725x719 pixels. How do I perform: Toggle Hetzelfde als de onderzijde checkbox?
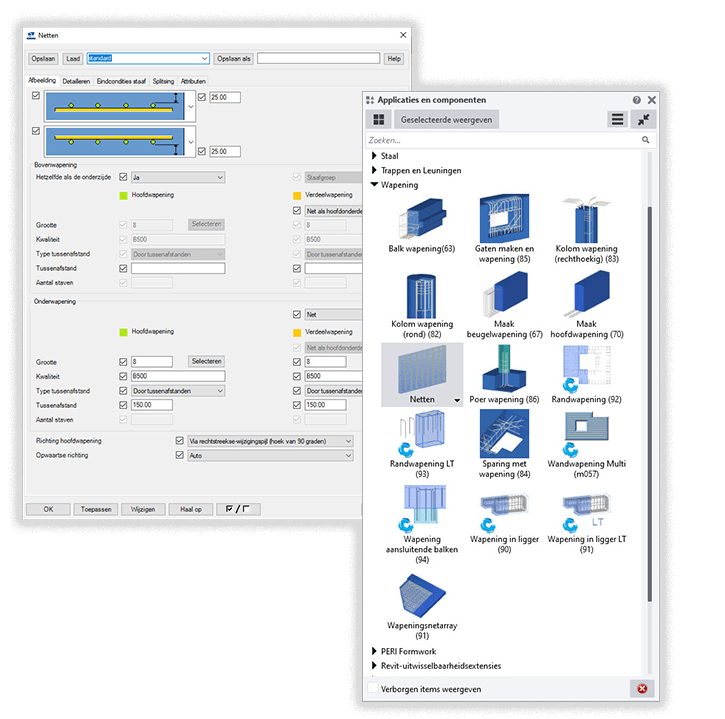click(x=123, y=177)
